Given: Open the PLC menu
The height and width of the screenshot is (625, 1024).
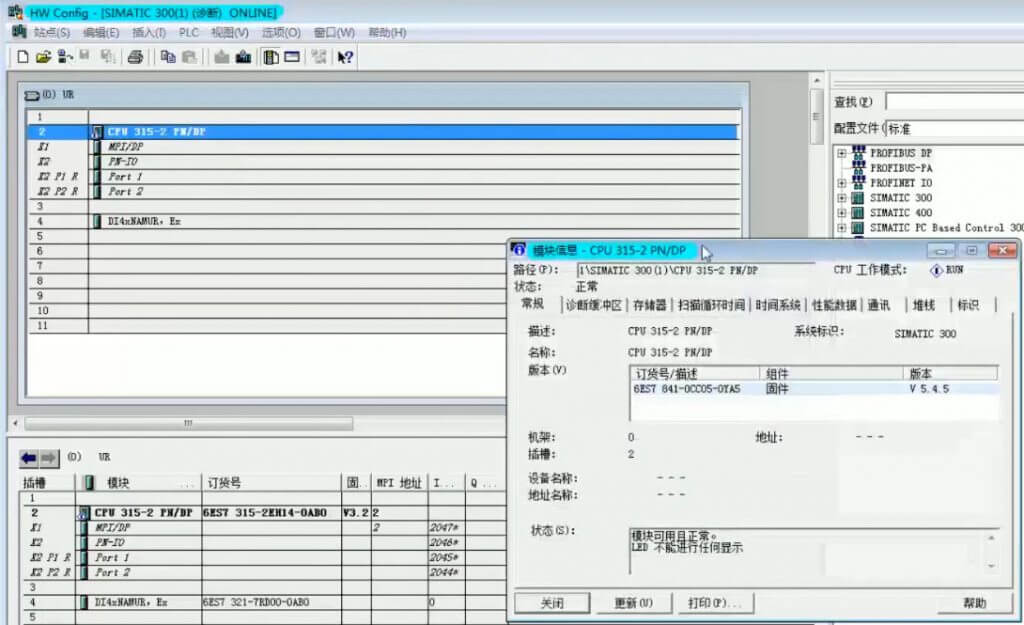Looking at the screenshot, I should pyautogui.click(x=189, y=32).
